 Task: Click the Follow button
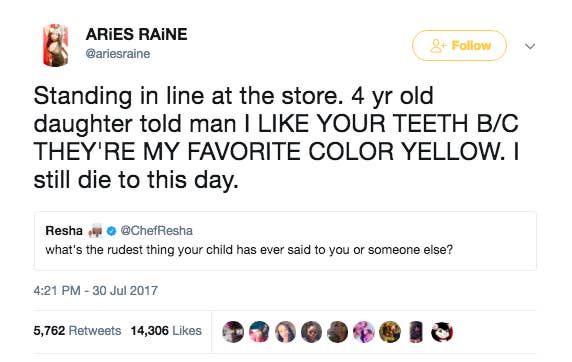coord(459,46)
